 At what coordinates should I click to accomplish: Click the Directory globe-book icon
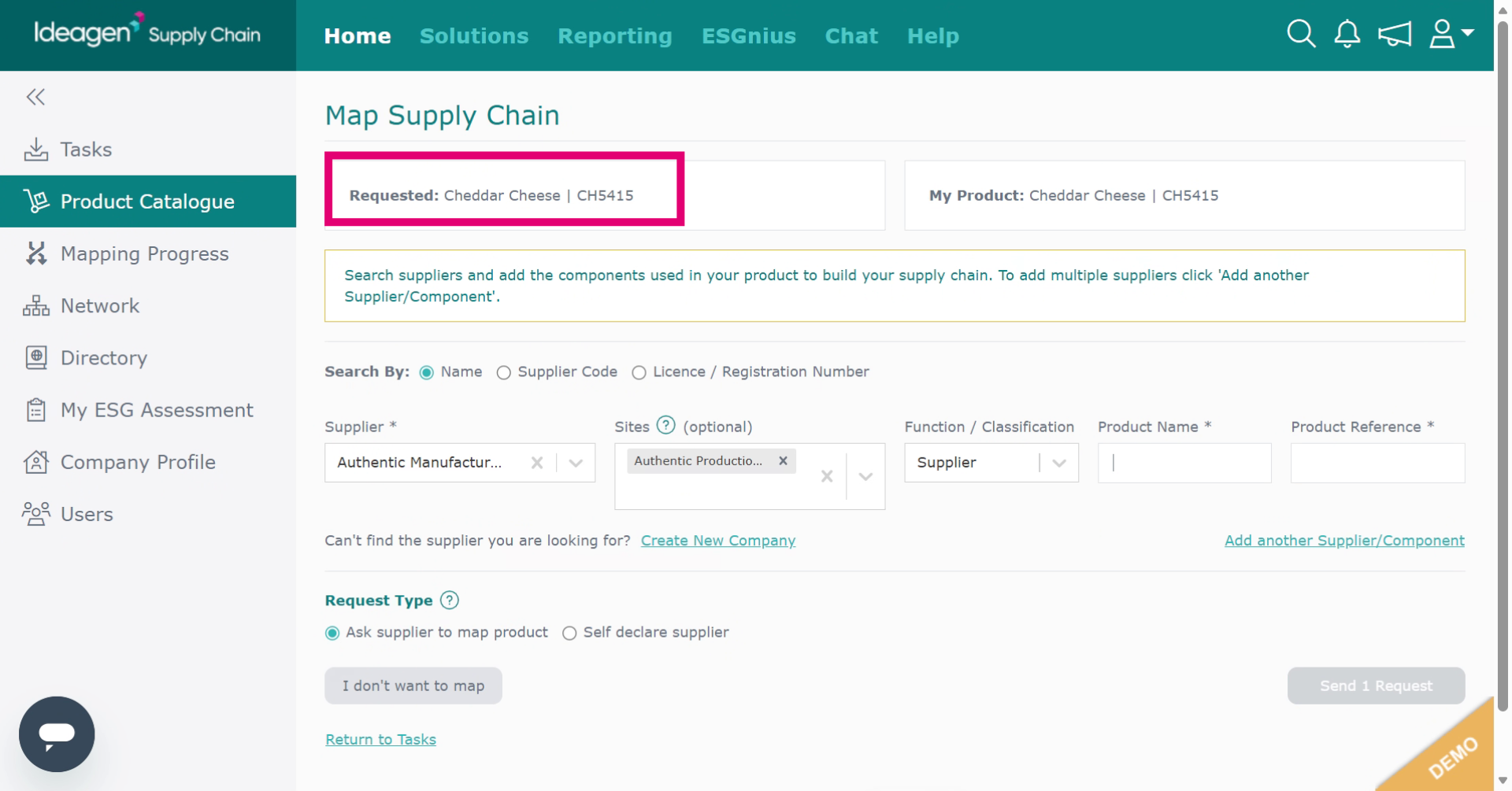coord(36,357)
